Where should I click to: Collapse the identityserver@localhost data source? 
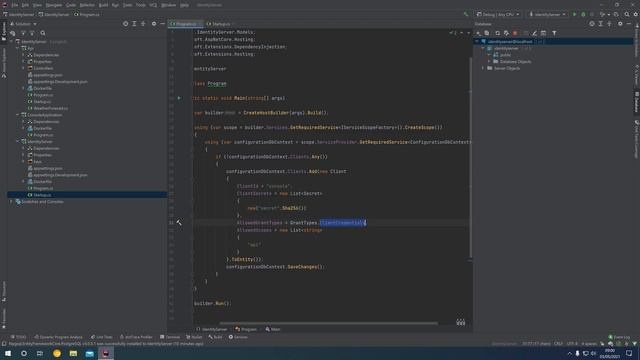477,42
